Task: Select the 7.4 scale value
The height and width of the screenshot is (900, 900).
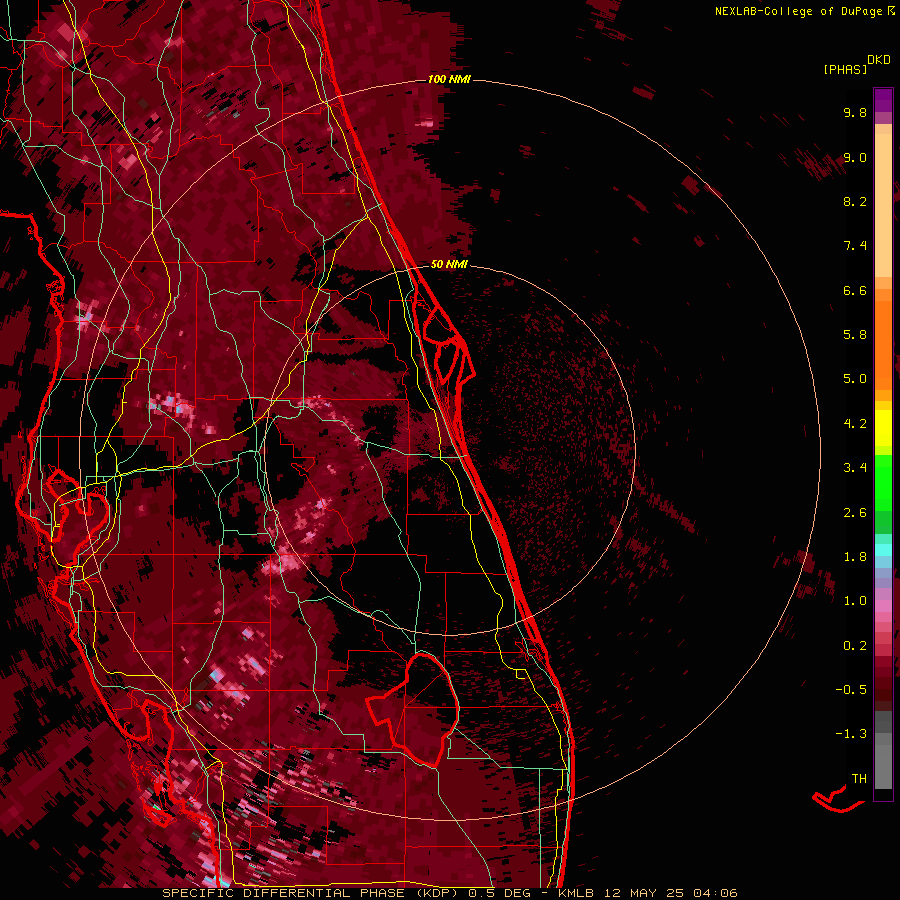Action: coord(855,246)
